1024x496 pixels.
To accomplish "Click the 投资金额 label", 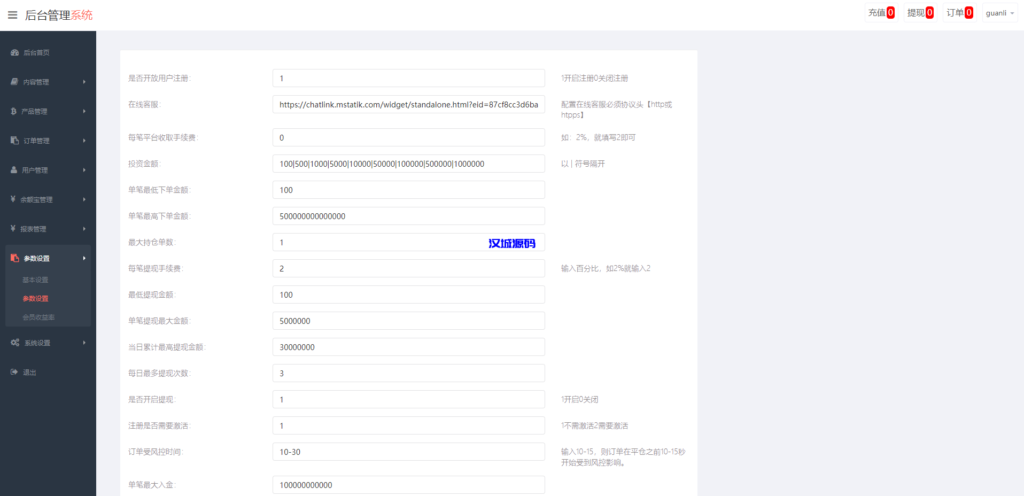I will click(x=144, y=164).
